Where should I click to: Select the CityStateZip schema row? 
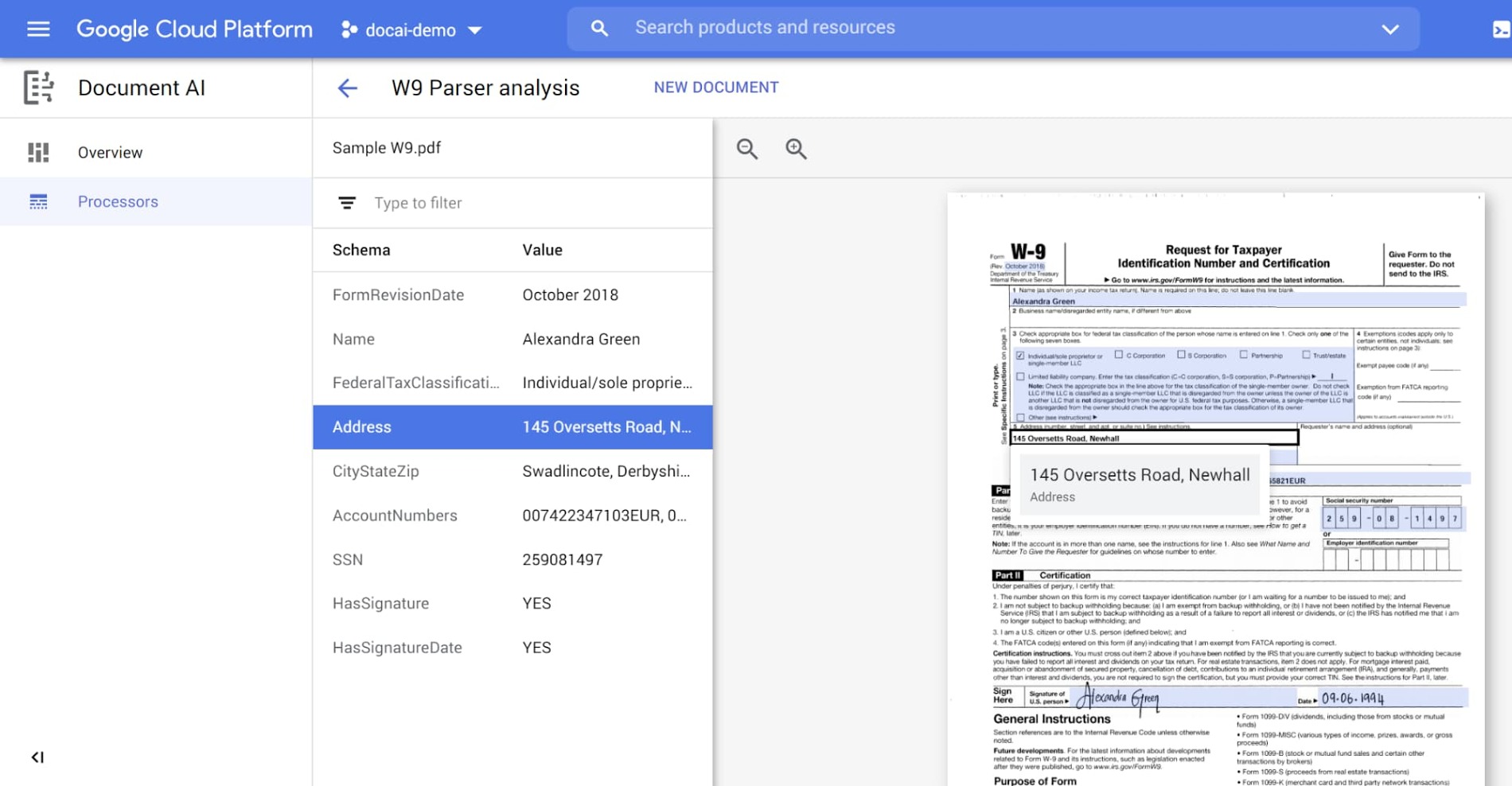point(512,471)
